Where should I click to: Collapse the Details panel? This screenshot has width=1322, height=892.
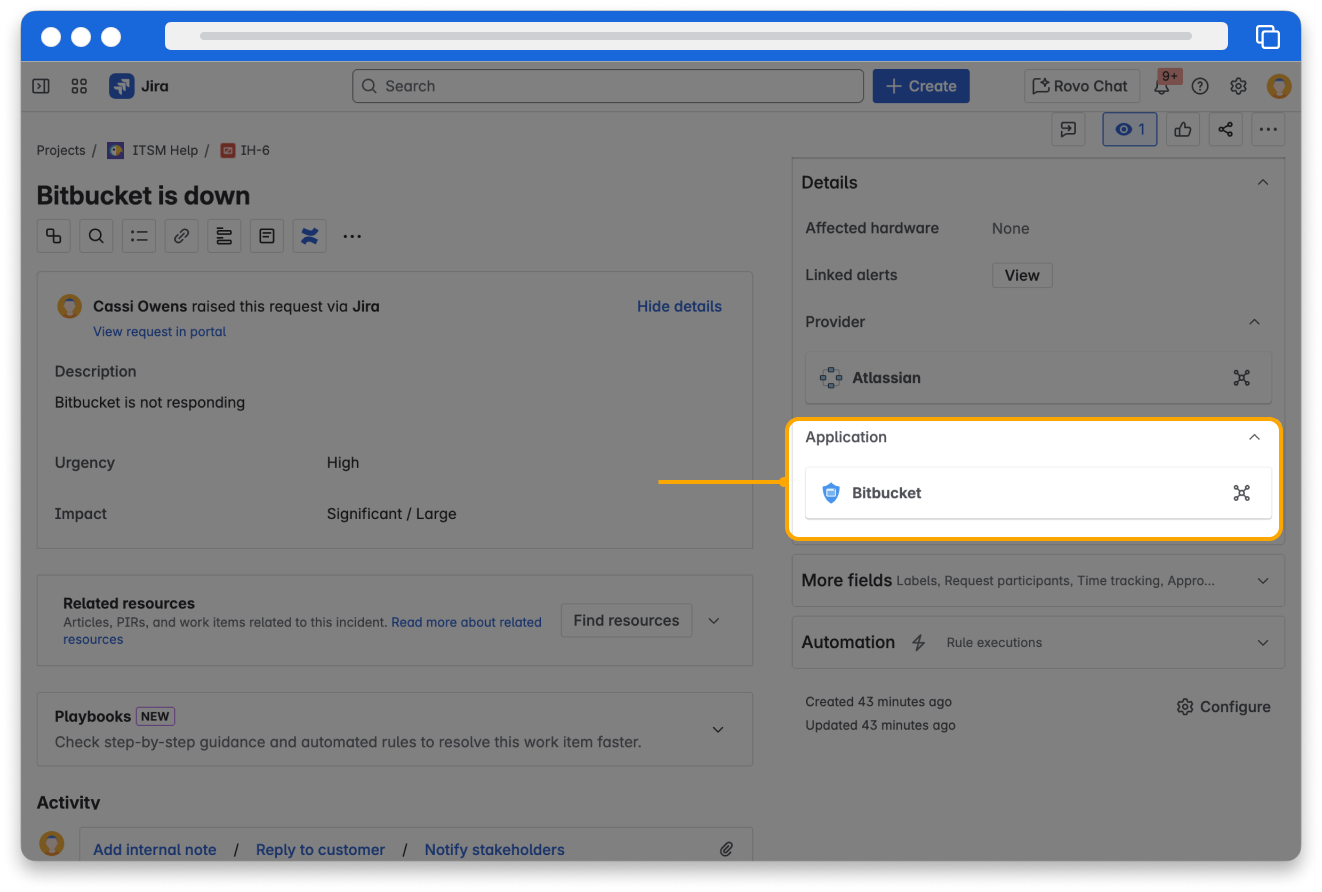point(1263,182)
